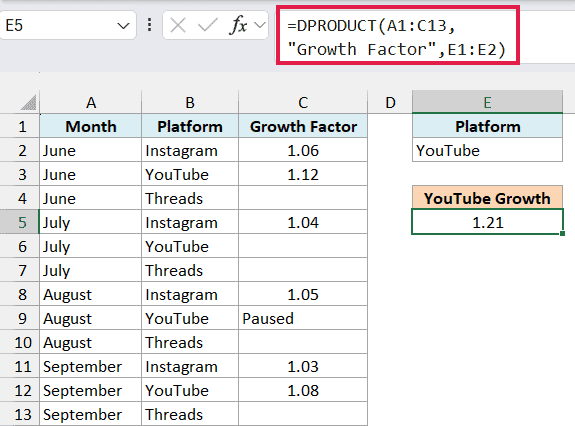This screenshot has height=426, width=575.
Task: Click the Month header cell
Action: click(x=91, y=126)
